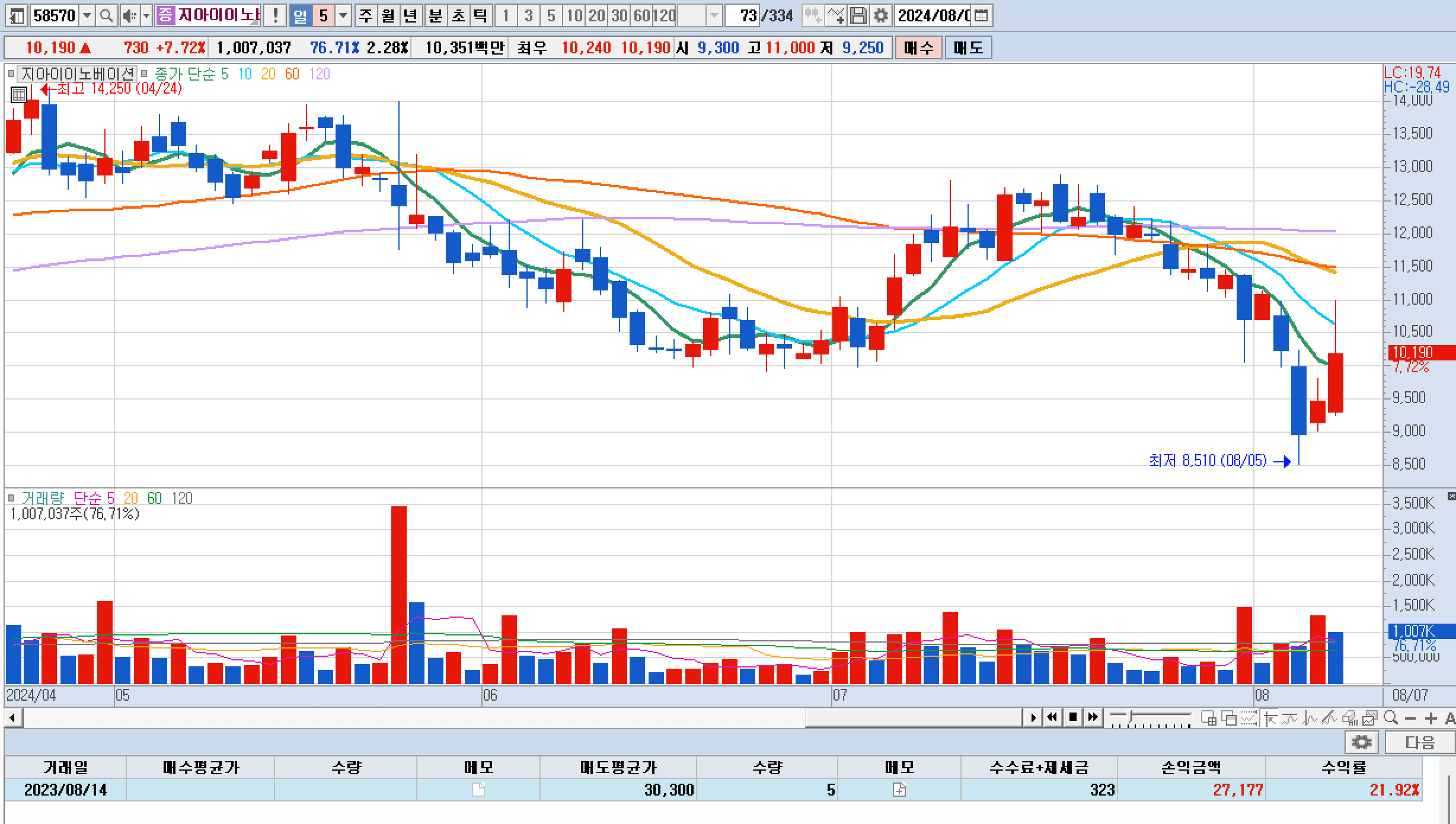Expand the stock code 58570 dropdown arrow
Viewport: 1456px width, 824px height.
tap(87, 16)
